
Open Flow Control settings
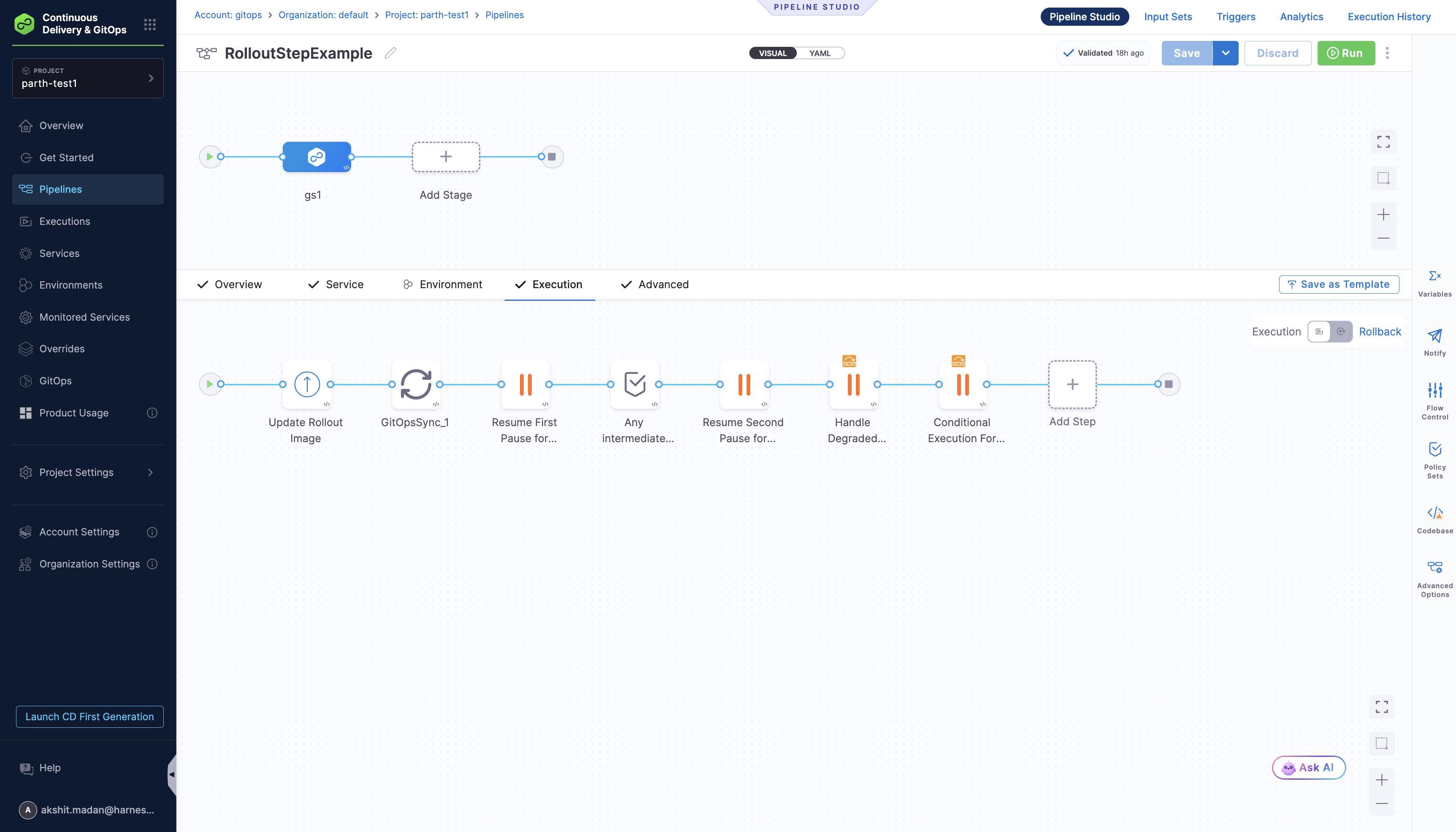(1435, 398)
